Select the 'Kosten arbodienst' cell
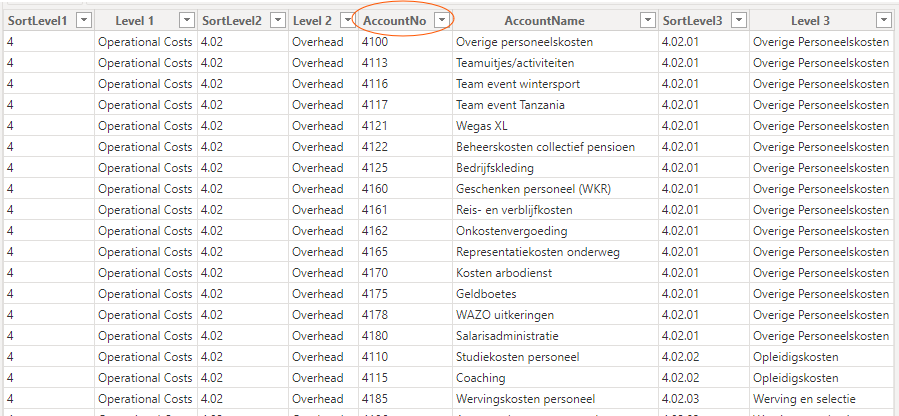Screen dimensions: 899x416 click(555, 273)
